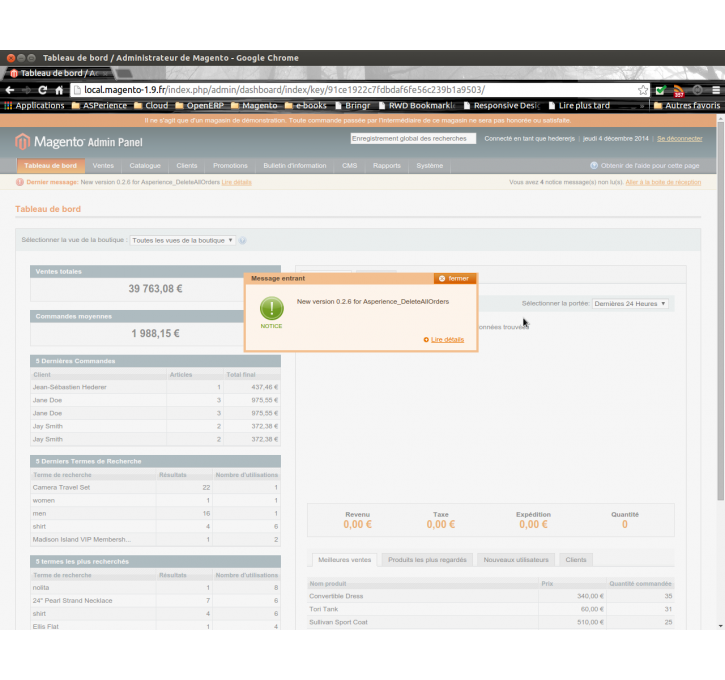
Task: Select the Jean-Sébastien Hederer order row
Action: [155, 387]
